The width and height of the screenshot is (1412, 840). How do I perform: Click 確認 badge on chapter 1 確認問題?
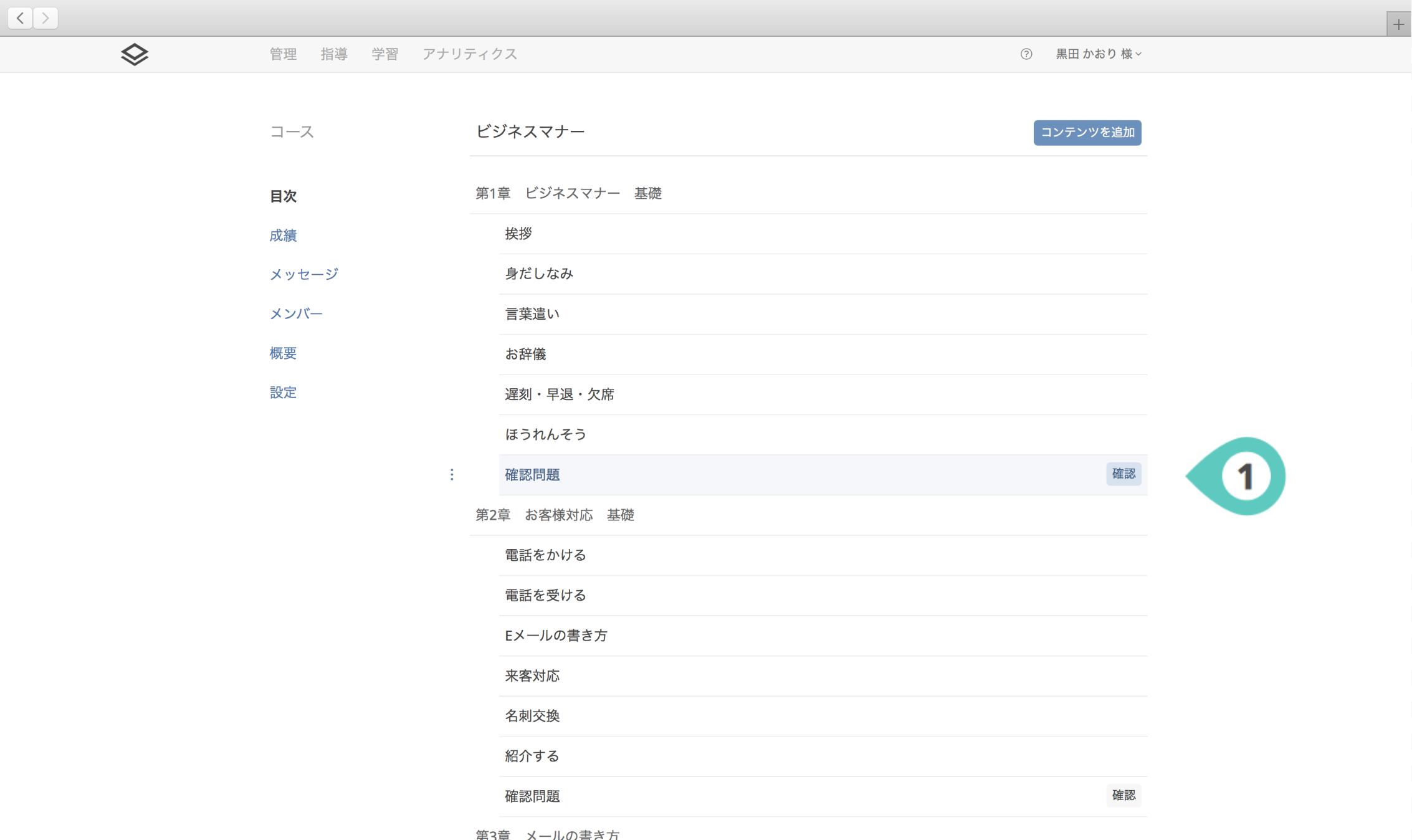click(x=1123, y=474)
